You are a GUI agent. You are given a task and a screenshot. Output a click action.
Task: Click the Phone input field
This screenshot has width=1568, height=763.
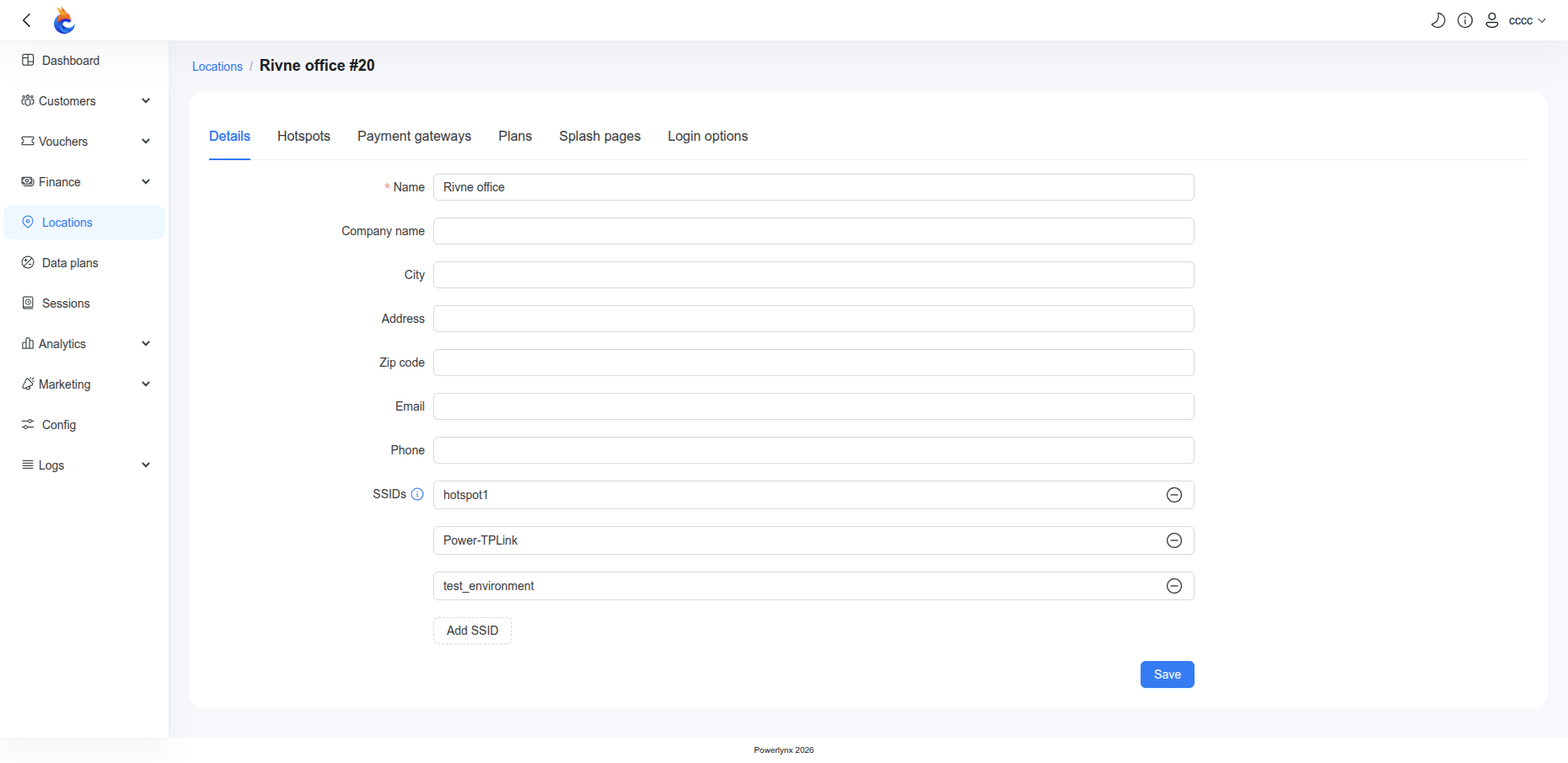[x=814, y=450]
